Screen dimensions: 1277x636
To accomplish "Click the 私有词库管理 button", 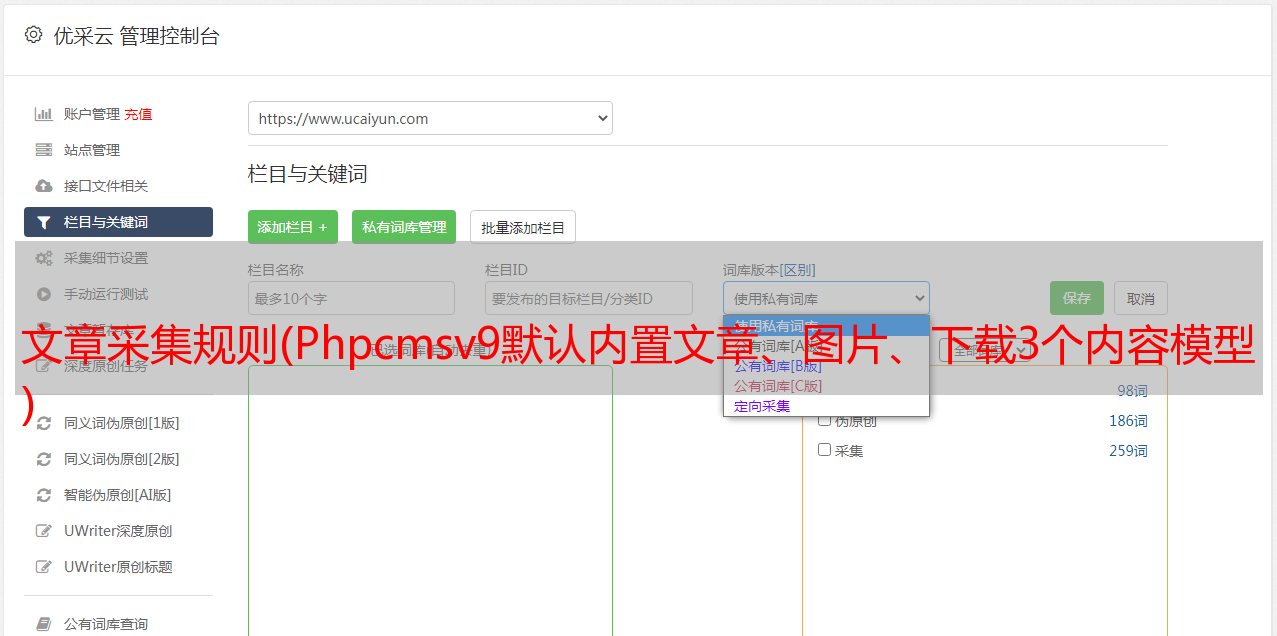I will click(404, 227).
